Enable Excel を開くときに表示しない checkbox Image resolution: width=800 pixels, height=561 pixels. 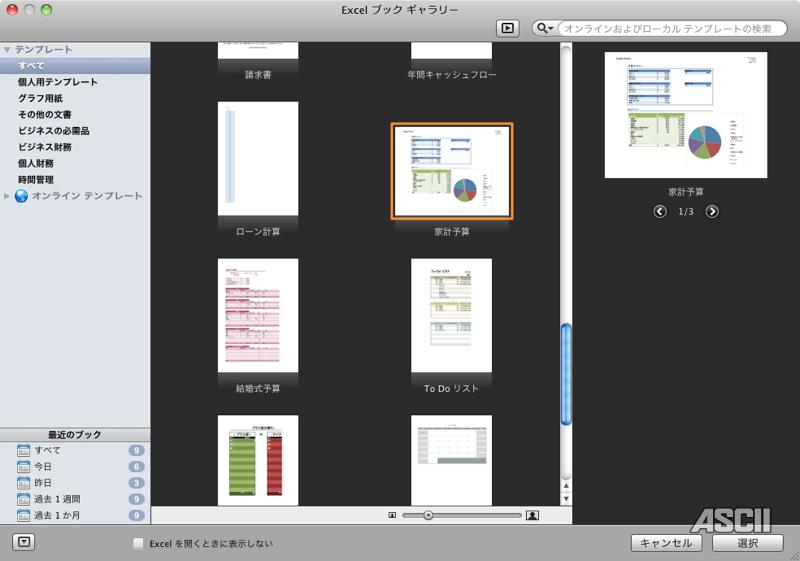[x=138, y=544]
